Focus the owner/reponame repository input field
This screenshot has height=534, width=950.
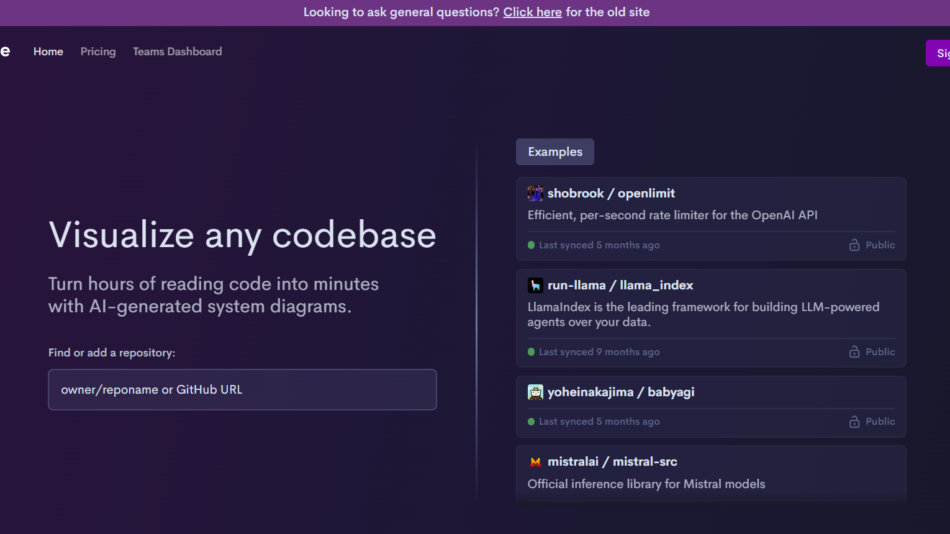point(242,390)
